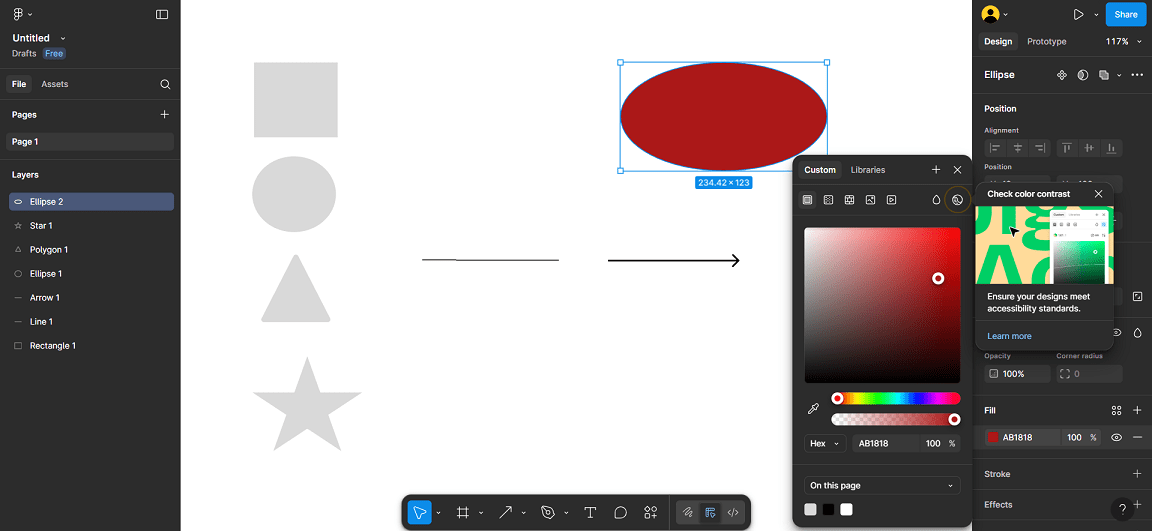Remove the AB1818 fill with minus
This screenshot has width=1152, height=531.
1137,438
